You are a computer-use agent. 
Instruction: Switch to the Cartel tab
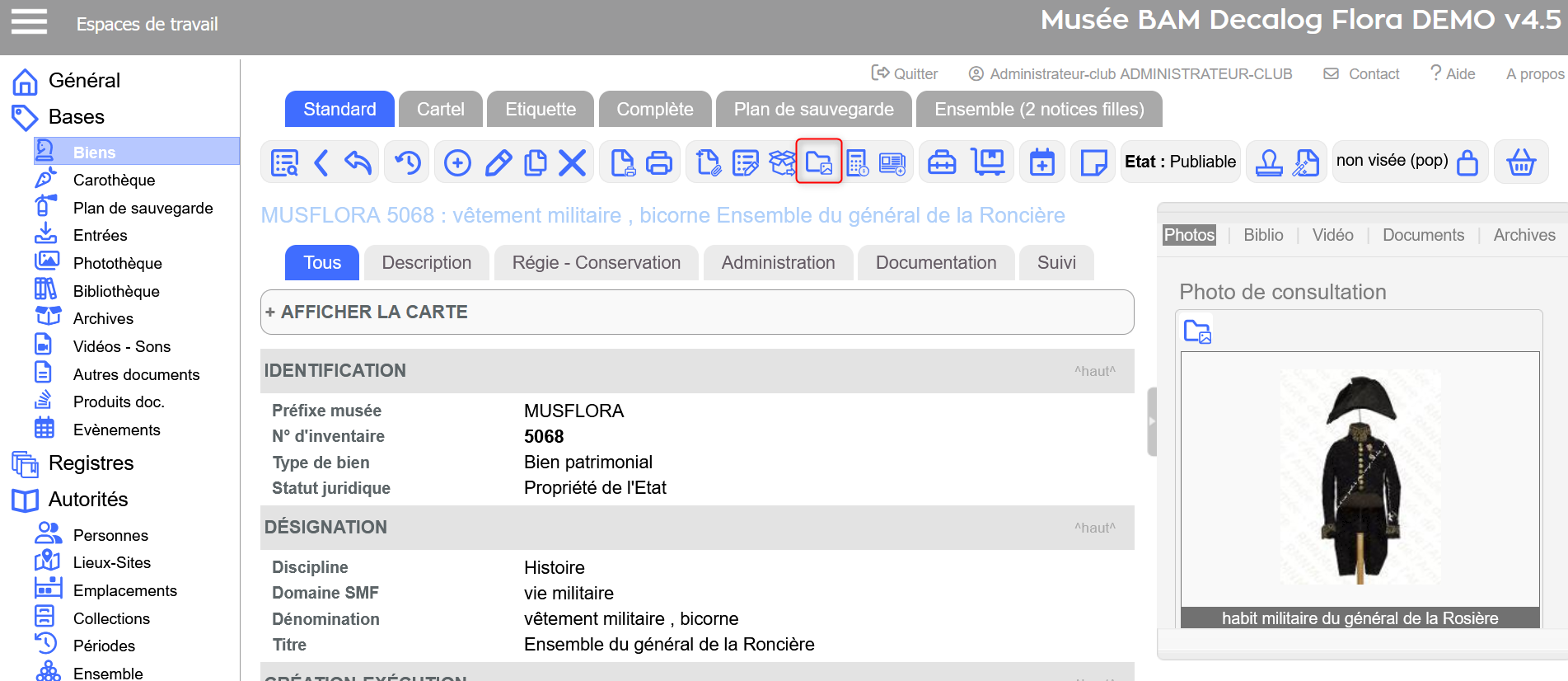pos(440,110)
